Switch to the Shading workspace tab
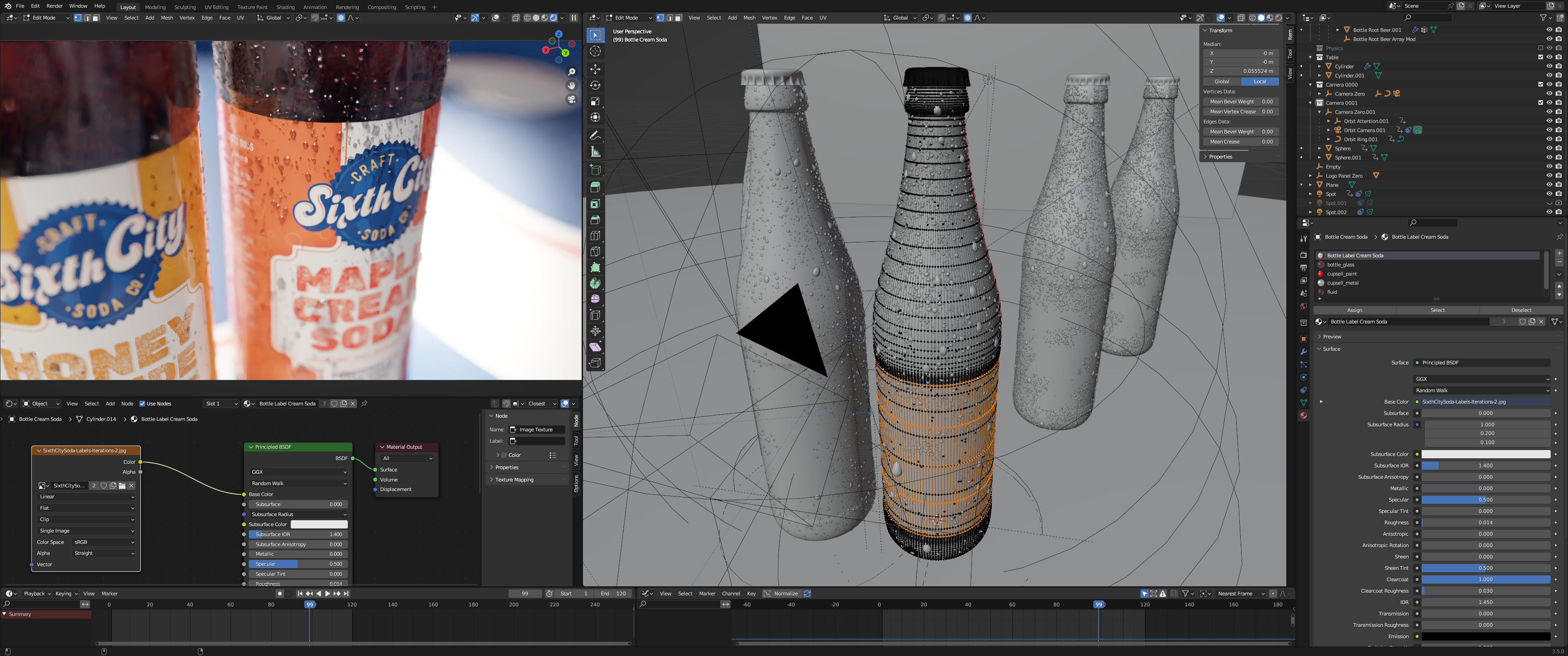Image resolution: width=1568 pixels, height=656 pixels. click(x=285, y=7)
